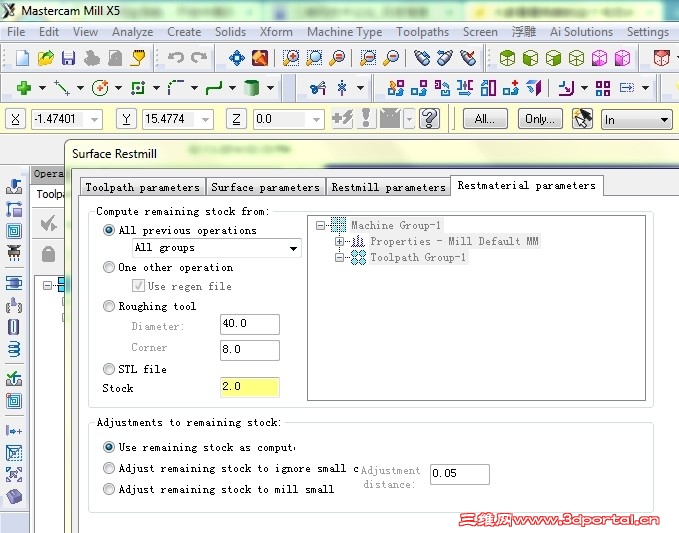Click the Create rectangle icon
This screenshot has width=679, height=533.
pos(138,88)
